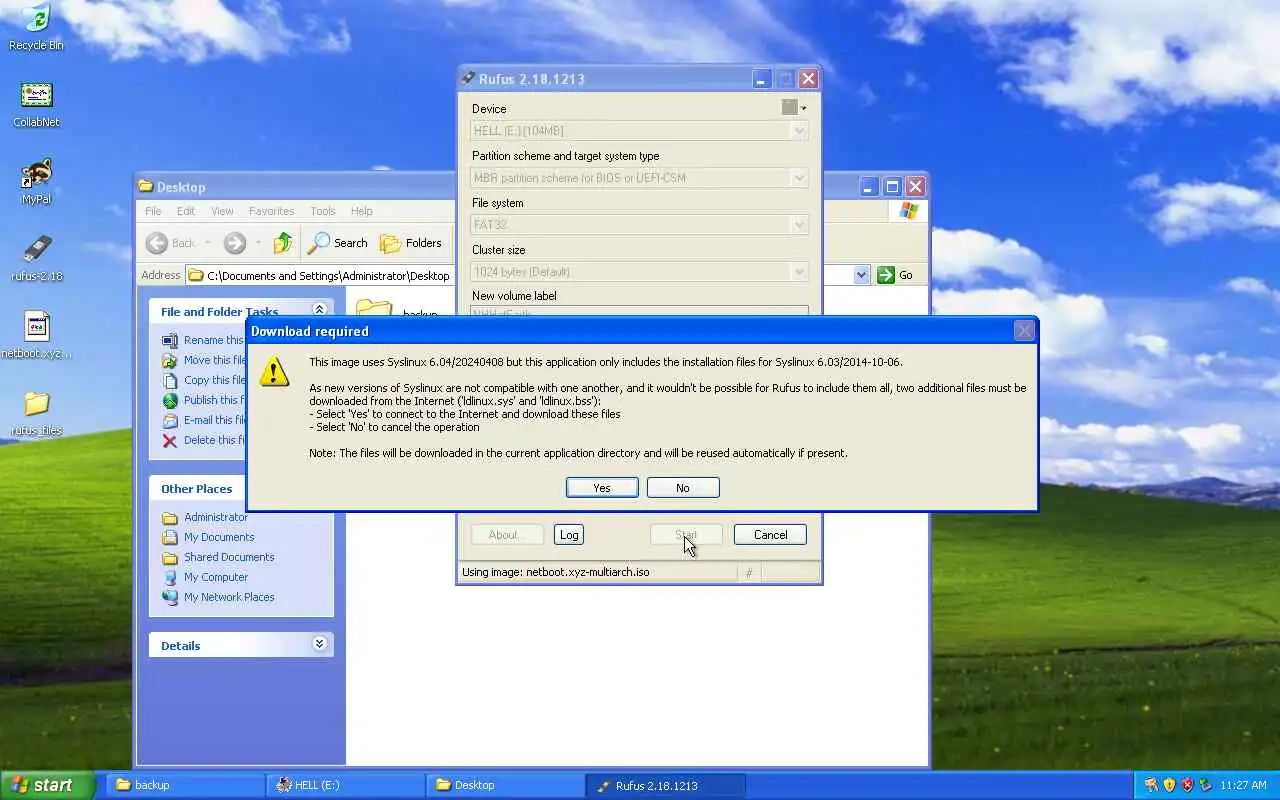Viewport: 1280px width, 800px height.
Task: Expand the Details panel
Action: pos(319,644)
